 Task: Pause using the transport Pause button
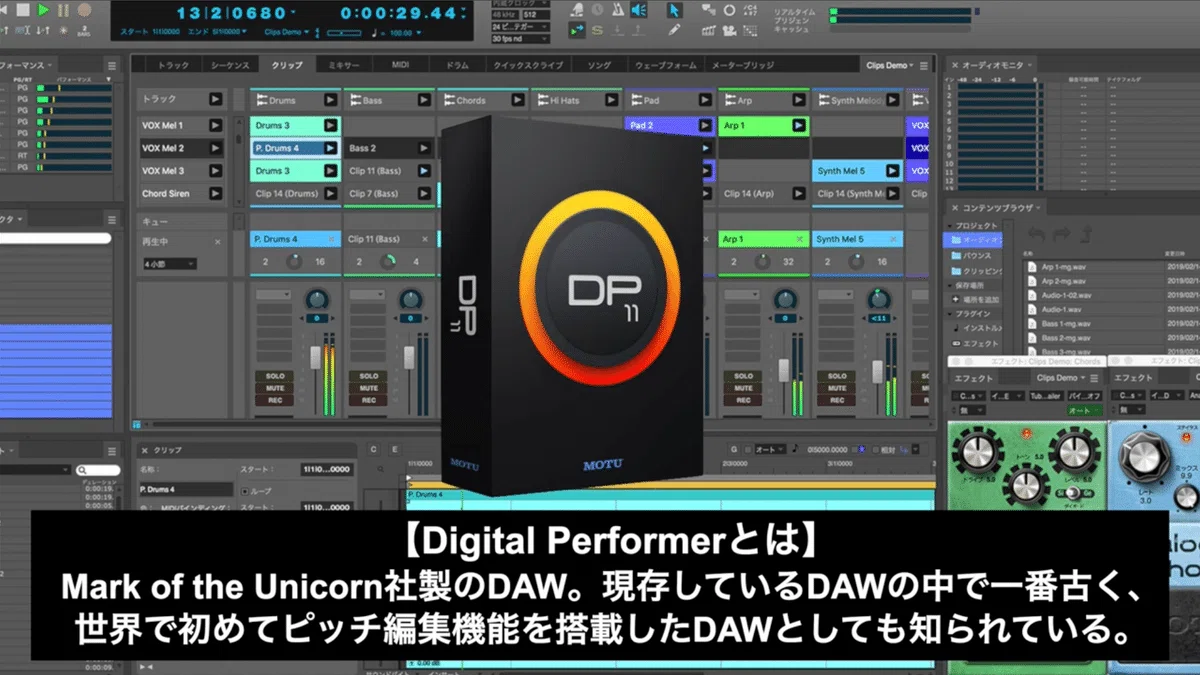64,11
